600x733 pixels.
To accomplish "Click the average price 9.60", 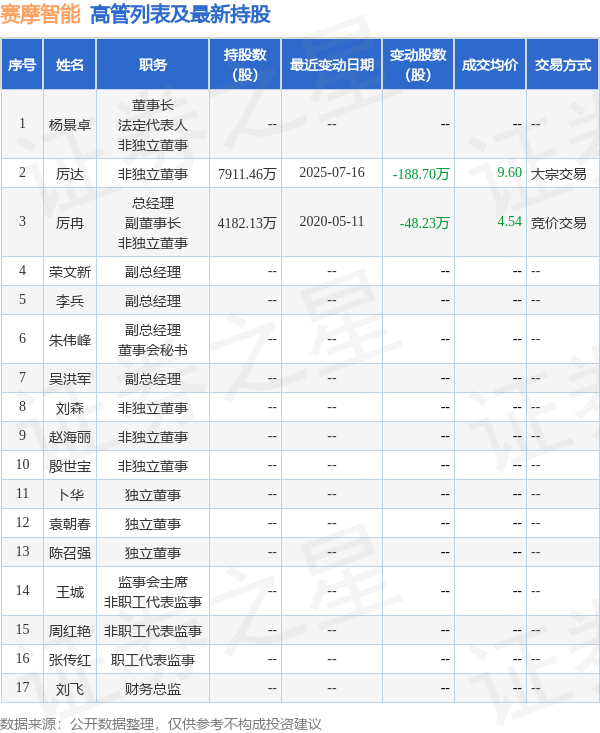I will (x=509, y=172).
